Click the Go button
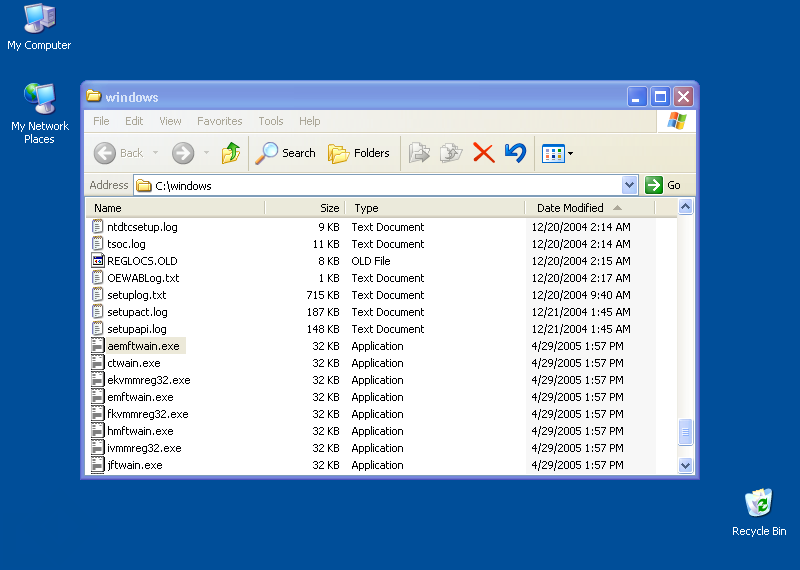Screen dimensions: 800x570 [x=663, y=185]
